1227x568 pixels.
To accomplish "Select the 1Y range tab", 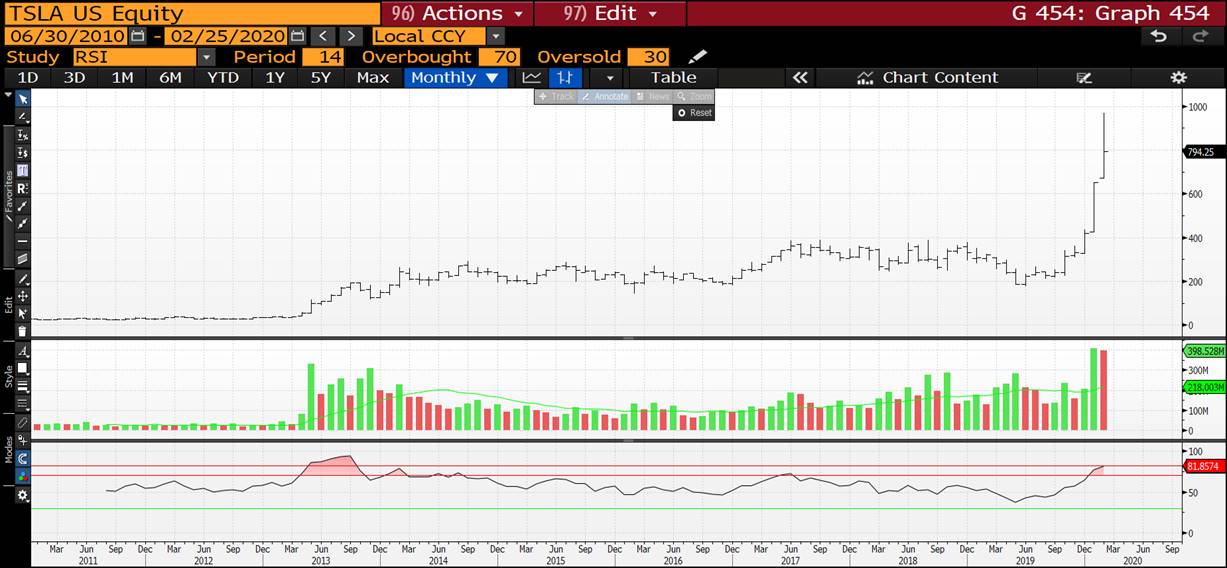I will coord(274,77).
